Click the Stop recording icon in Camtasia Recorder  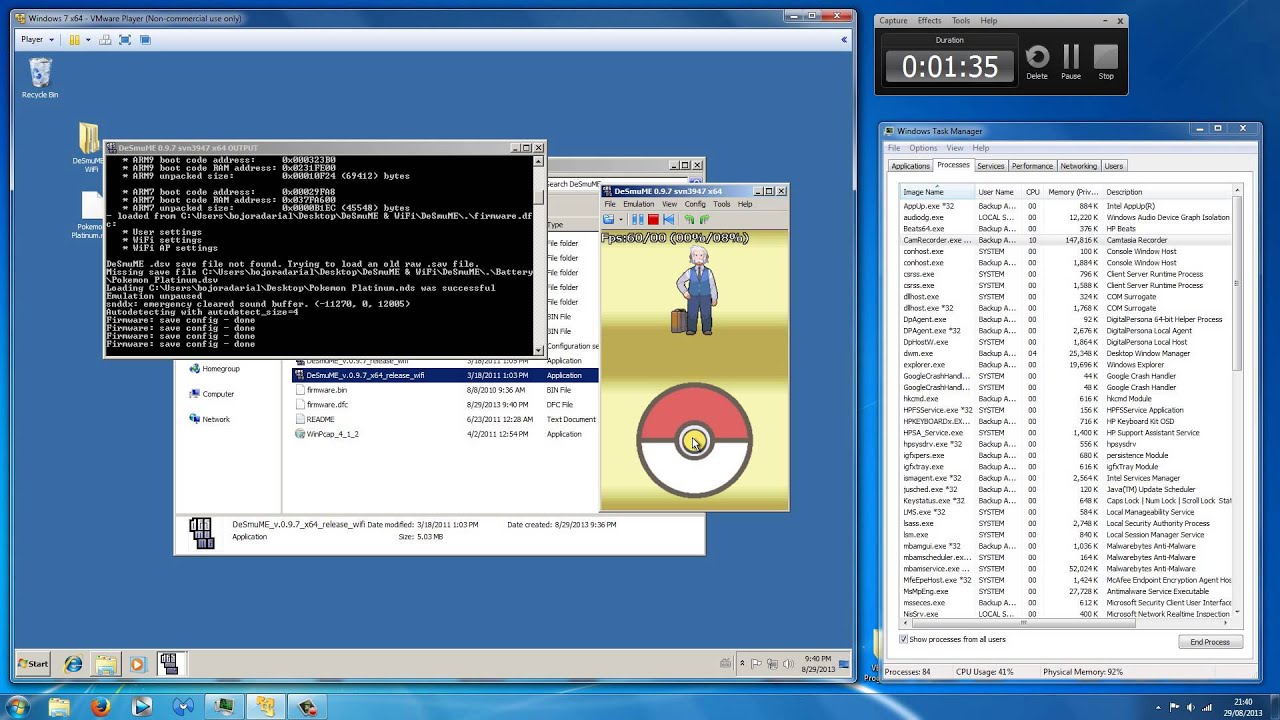click(x=1104, y=57)
